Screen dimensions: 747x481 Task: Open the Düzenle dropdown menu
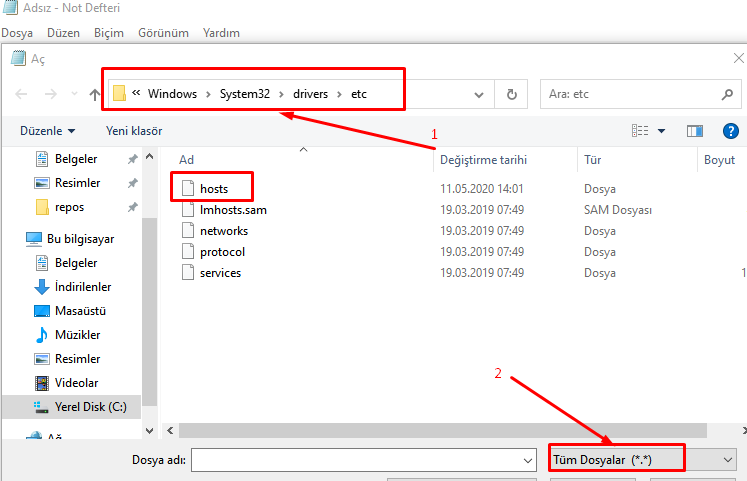48,131
